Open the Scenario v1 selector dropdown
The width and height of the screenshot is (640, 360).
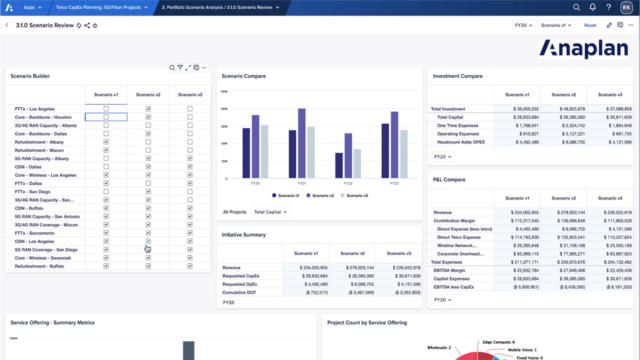(x=556, y=25)
